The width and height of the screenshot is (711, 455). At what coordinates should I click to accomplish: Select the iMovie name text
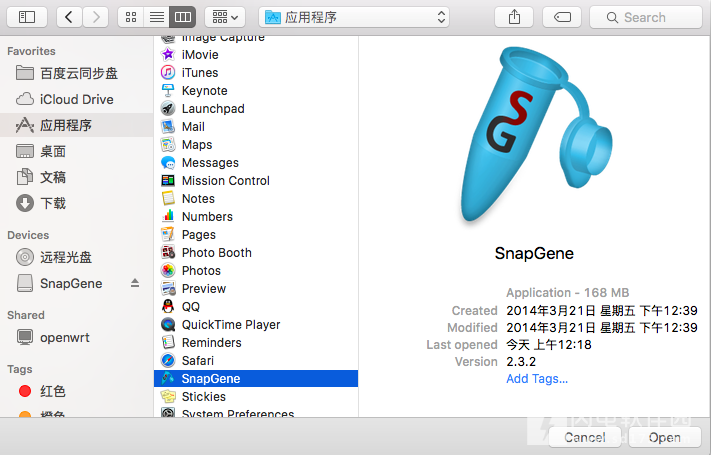point(200,54)
